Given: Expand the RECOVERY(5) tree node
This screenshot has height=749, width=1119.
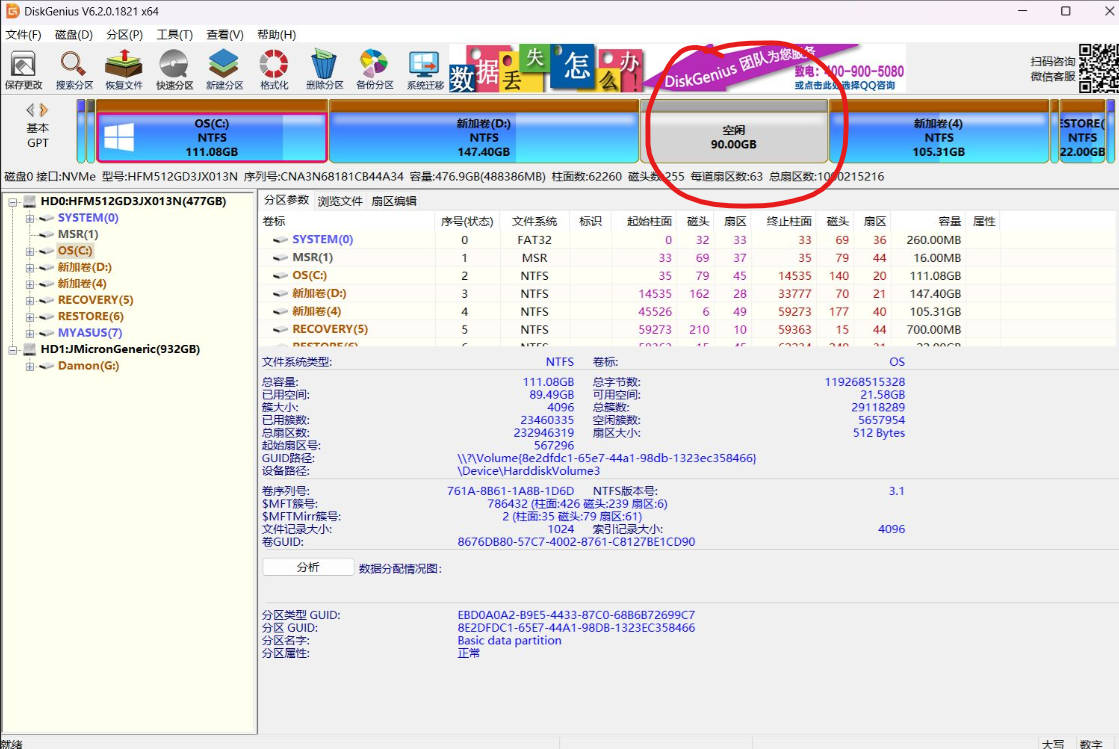Looking at the screenshot, I should (x=30, y=300).
